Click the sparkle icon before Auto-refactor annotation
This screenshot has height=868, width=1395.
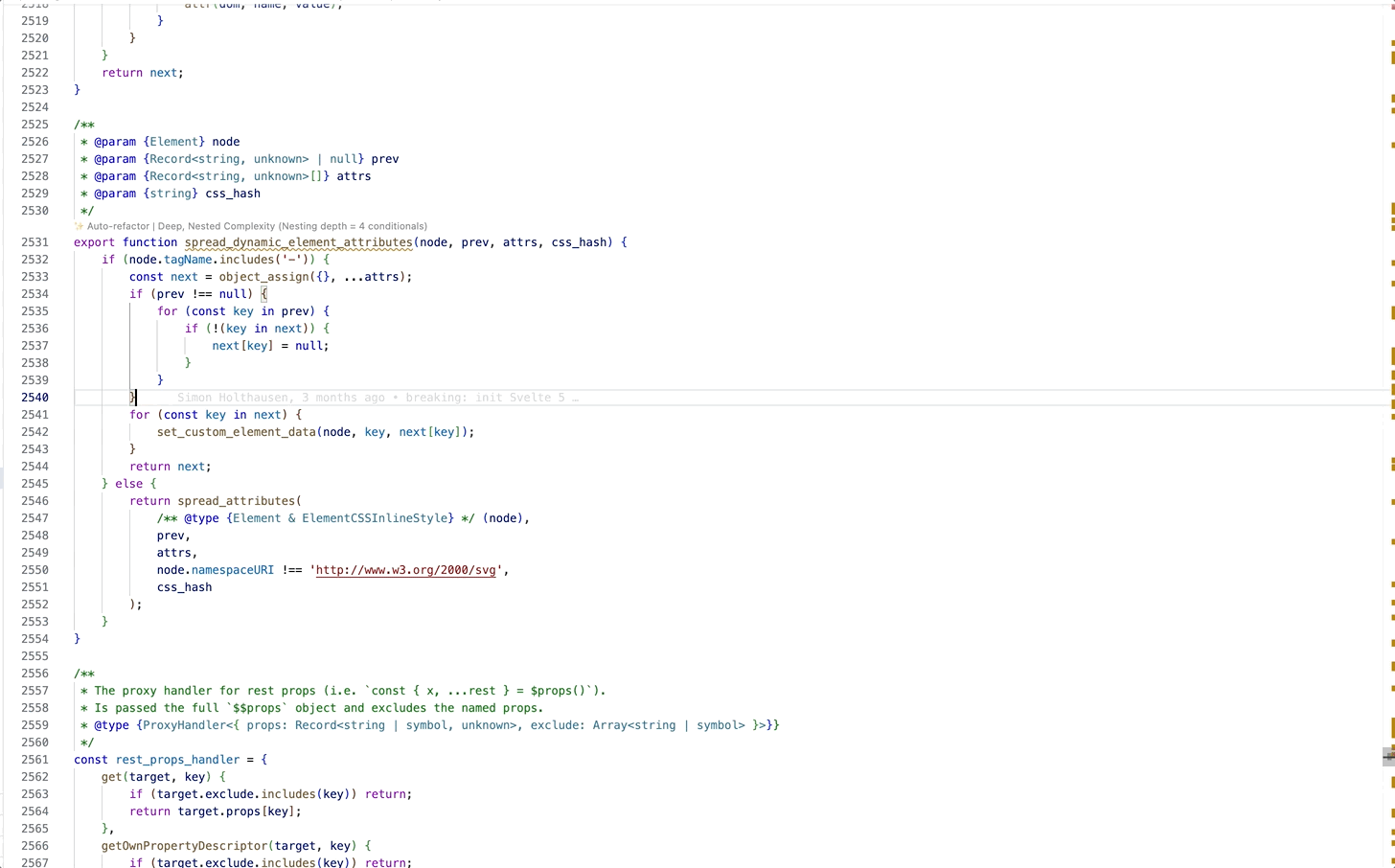tap(78, 226)
